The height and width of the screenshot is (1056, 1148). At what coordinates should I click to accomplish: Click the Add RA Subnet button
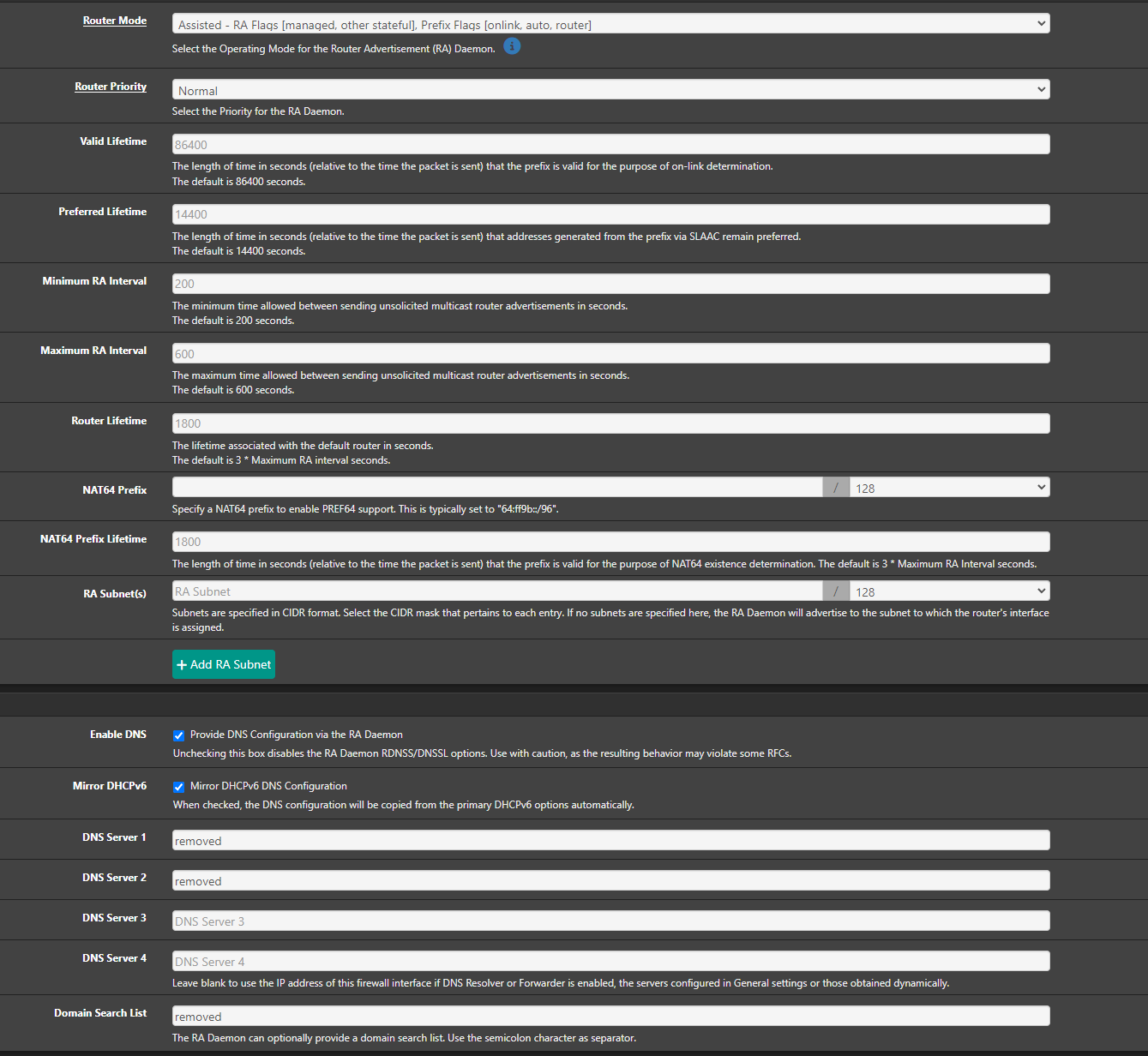click(x=224, y=664)
